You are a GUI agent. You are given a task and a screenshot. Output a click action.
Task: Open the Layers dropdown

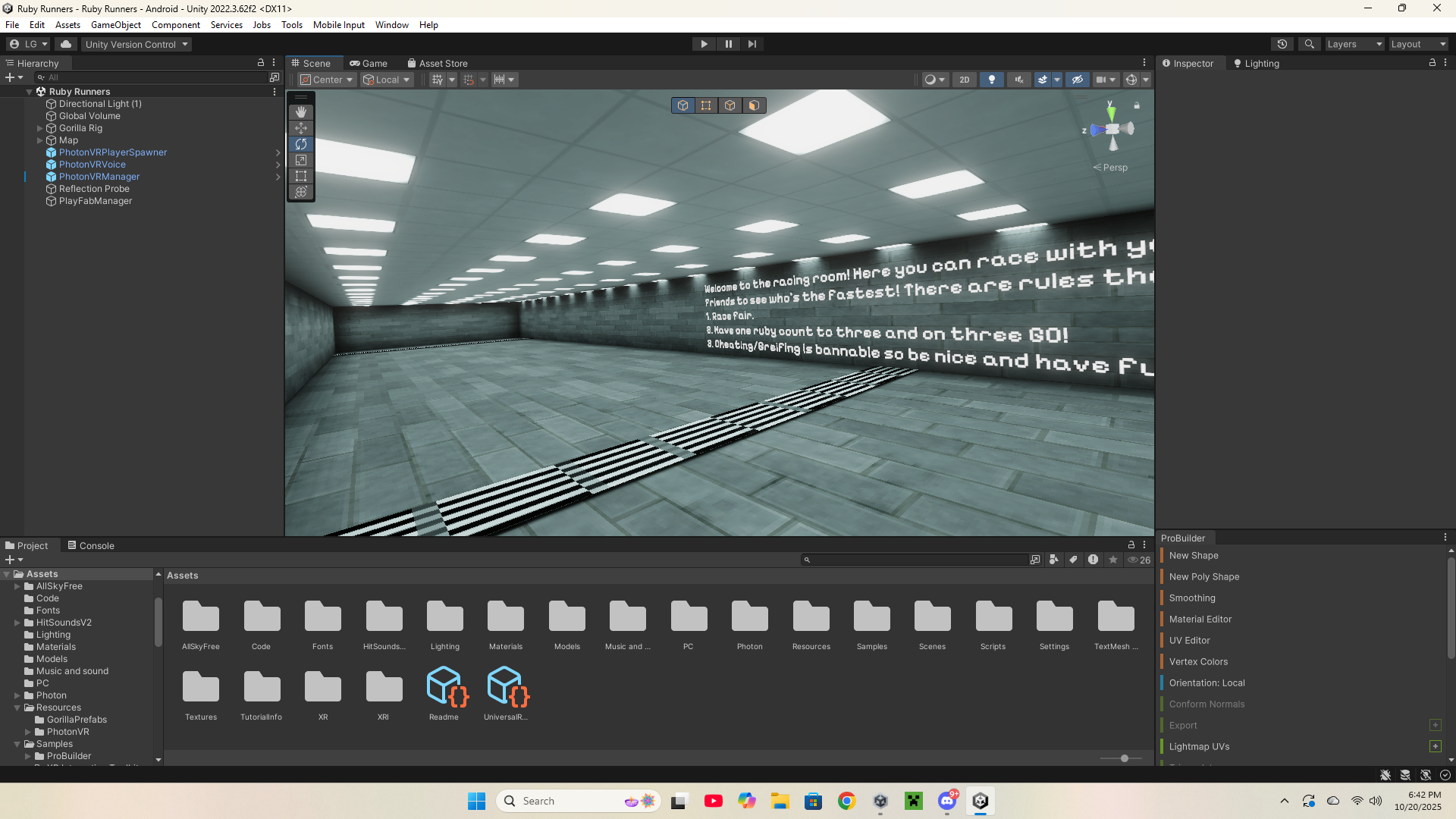[1354, 44]
